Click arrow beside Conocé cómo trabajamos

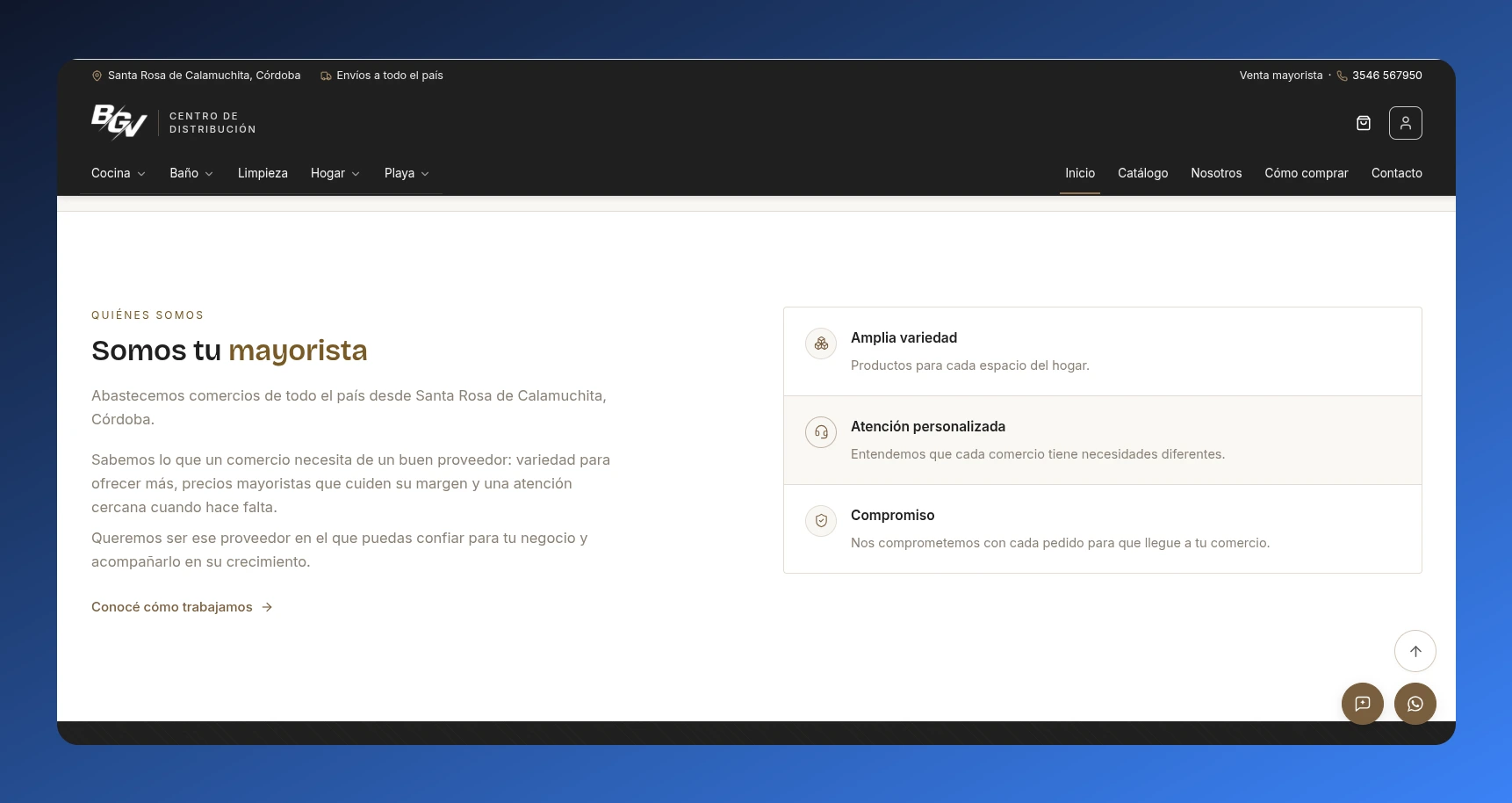(267, 607)
